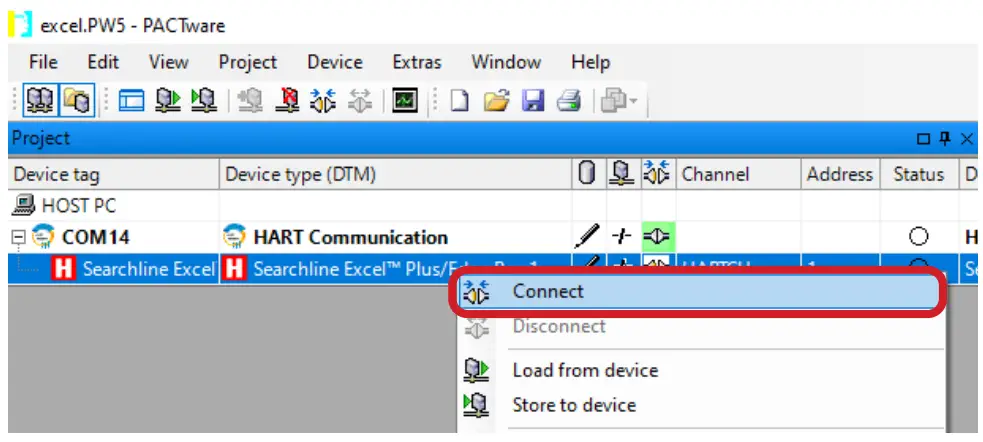Click the green connection icon in COM14 row
The height and width of the screenshot is (442, 983).
point(658,237)
